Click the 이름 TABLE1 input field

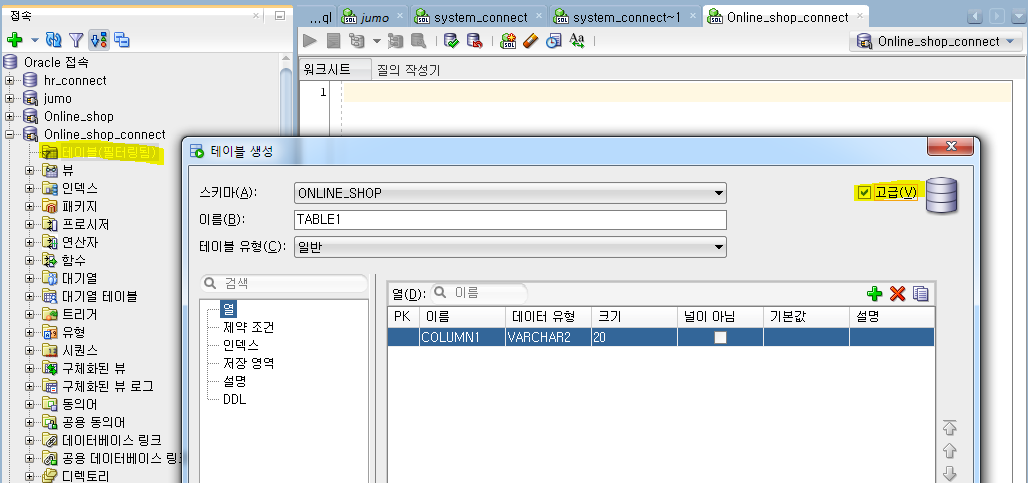510,220
